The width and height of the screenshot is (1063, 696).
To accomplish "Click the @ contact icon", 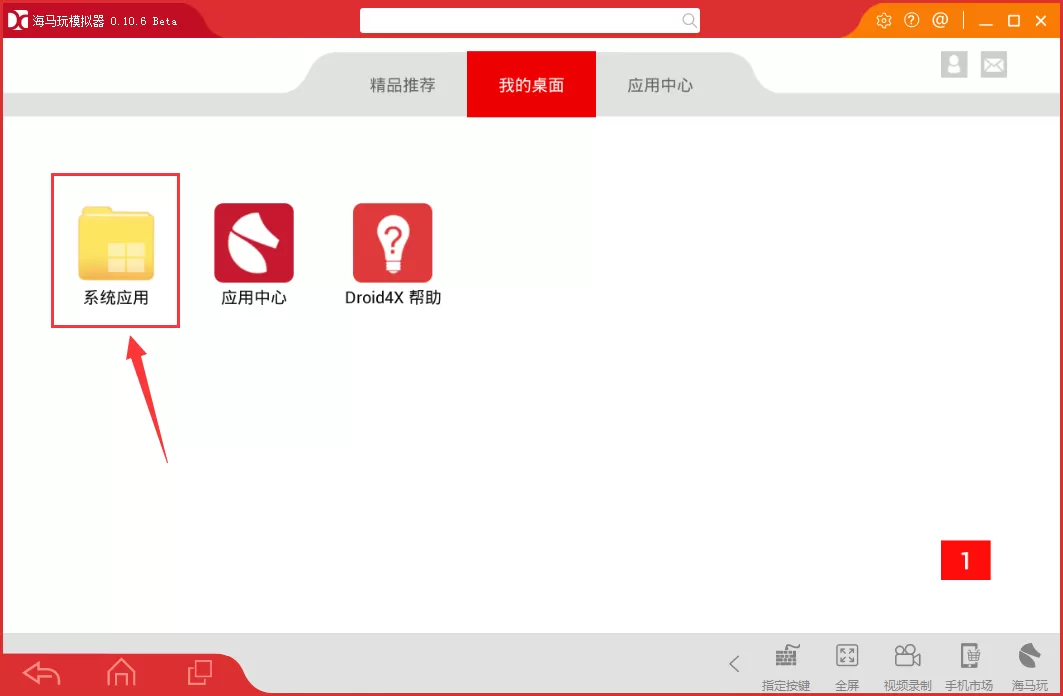I will pyautogui.click(x=940, y=20).
